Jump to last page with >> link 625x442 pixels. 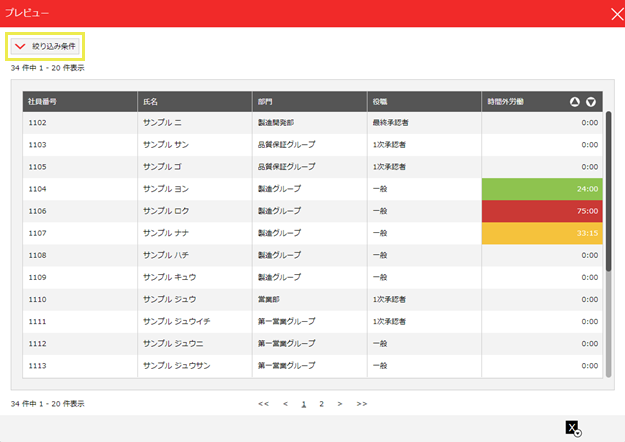tap(362, 404)
